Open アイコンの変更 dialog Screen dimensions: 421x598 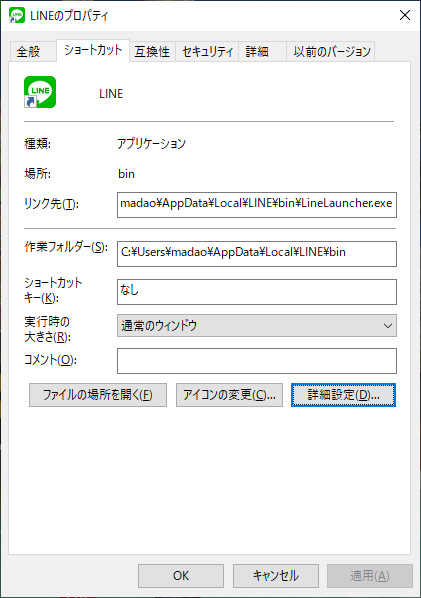click(229, 395)
